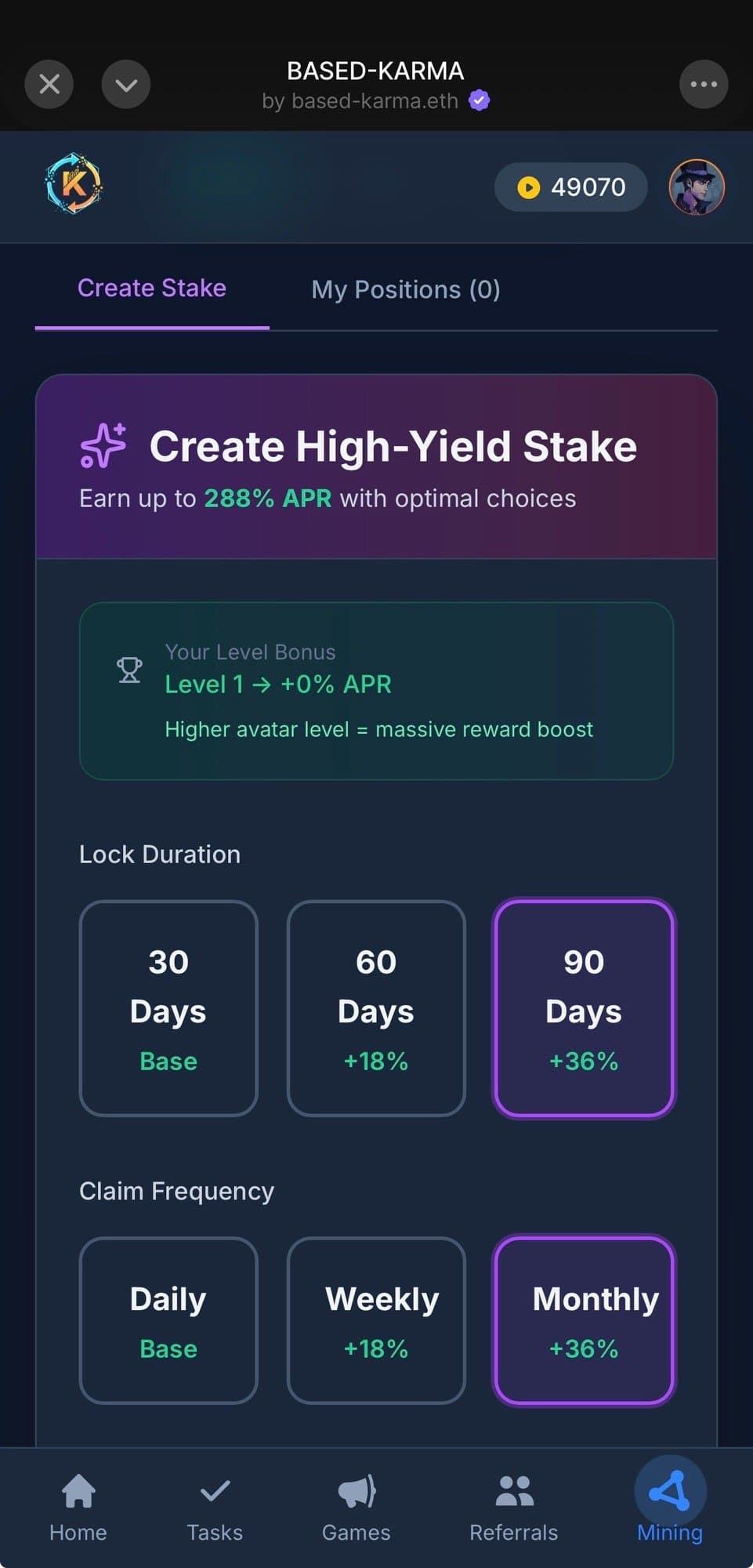Choose Daily claim frequency

tap(168, 1320)
